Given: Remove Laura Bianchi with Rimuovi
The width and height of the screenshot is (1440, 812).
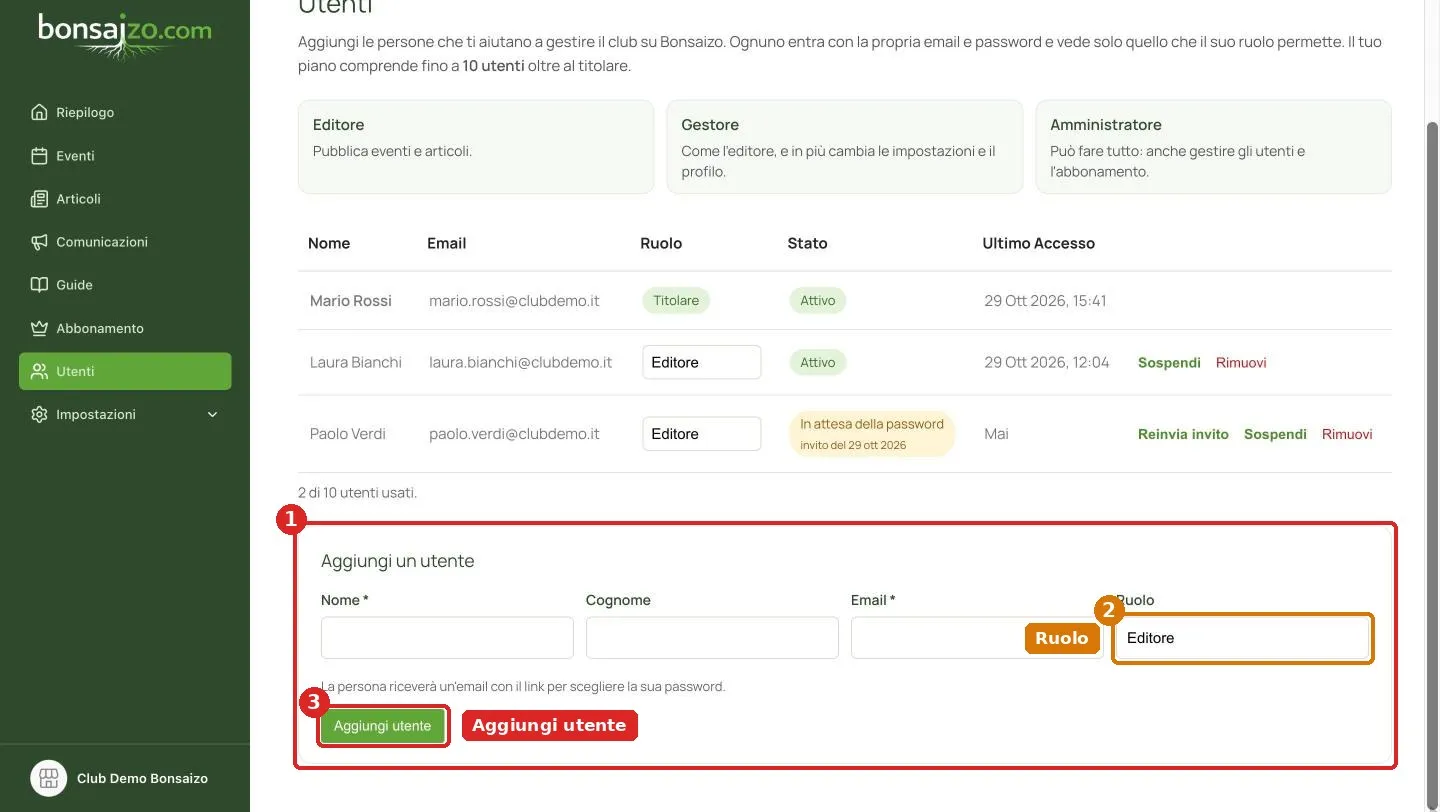Looking at the screenshot, I should tap(1241, 363).
